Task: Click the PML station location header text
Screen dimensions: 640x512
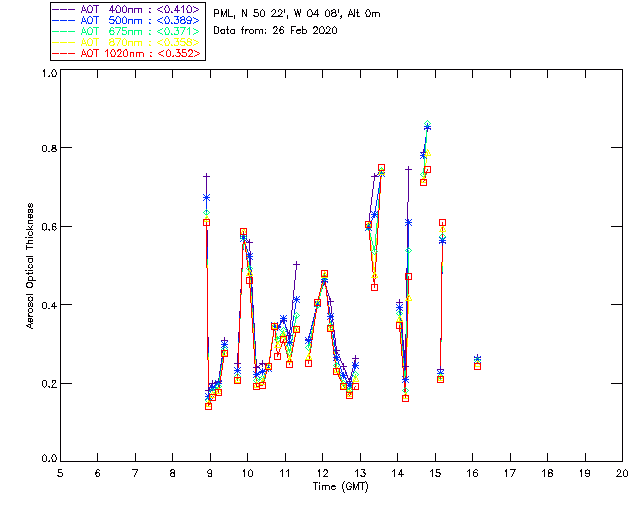Action: click(x=297, y=13)
